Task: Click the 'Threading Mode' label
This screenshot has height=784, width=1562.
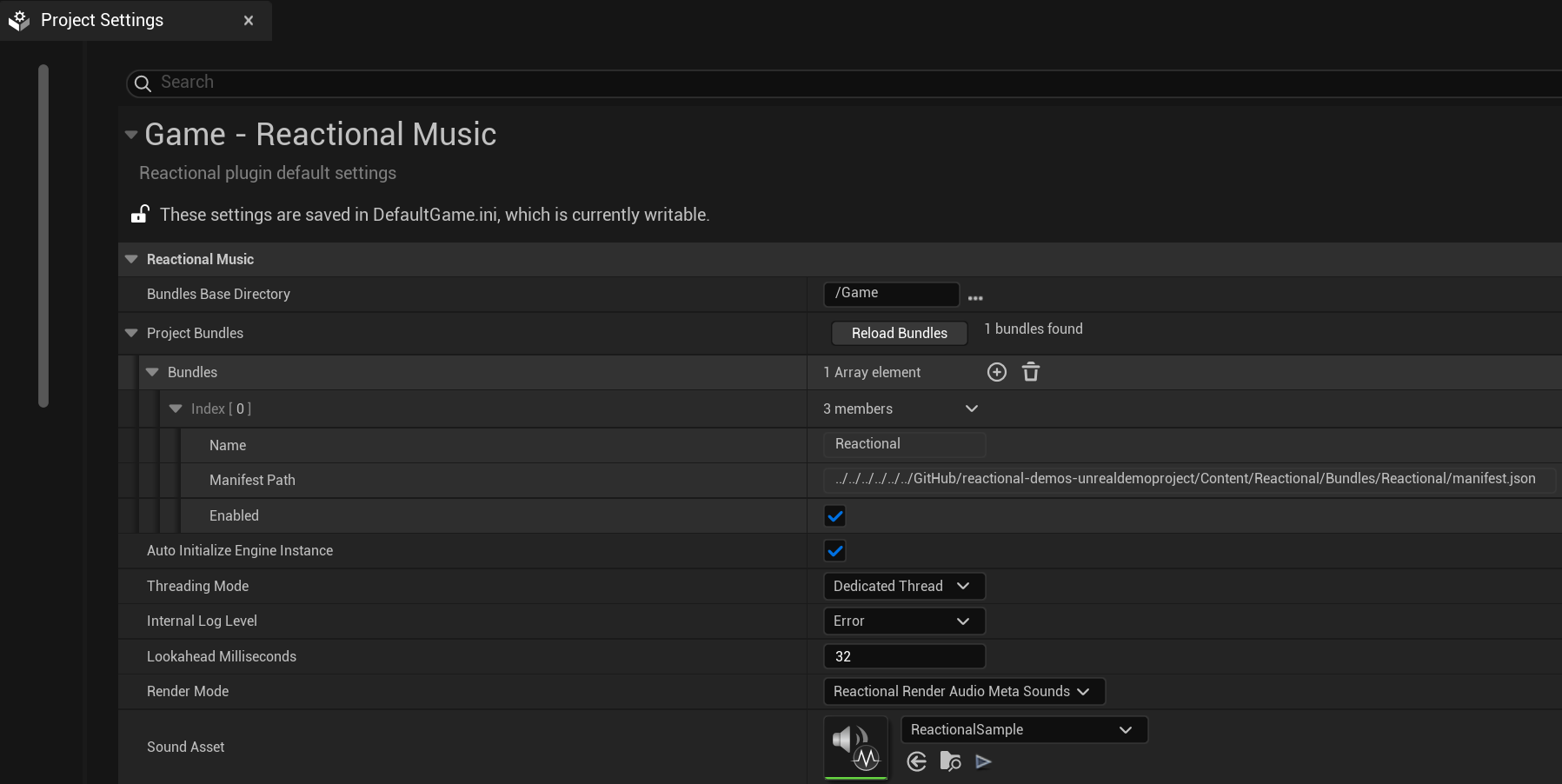Action: point(197,586)
